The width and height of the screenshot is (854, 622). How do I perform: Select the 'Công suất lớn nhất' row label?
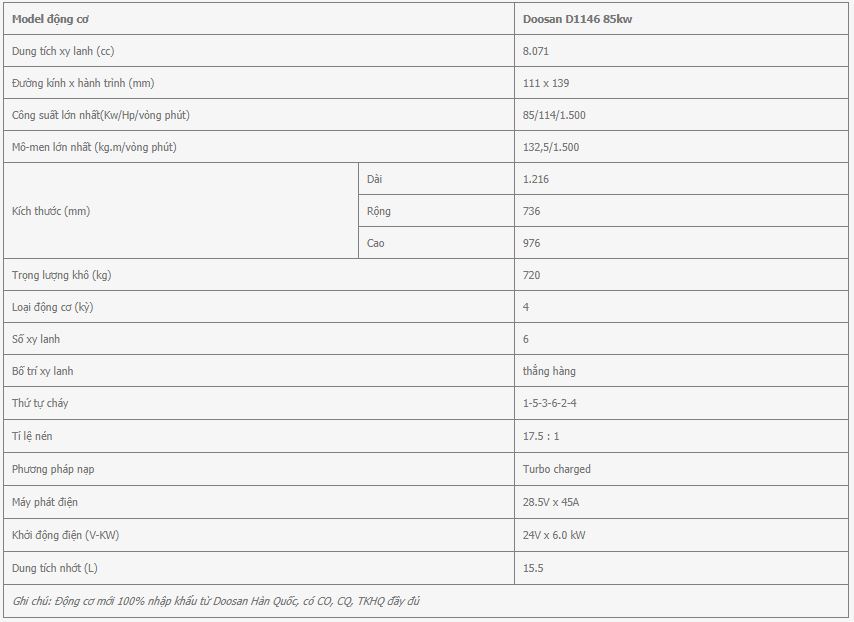tap(101, 115)
